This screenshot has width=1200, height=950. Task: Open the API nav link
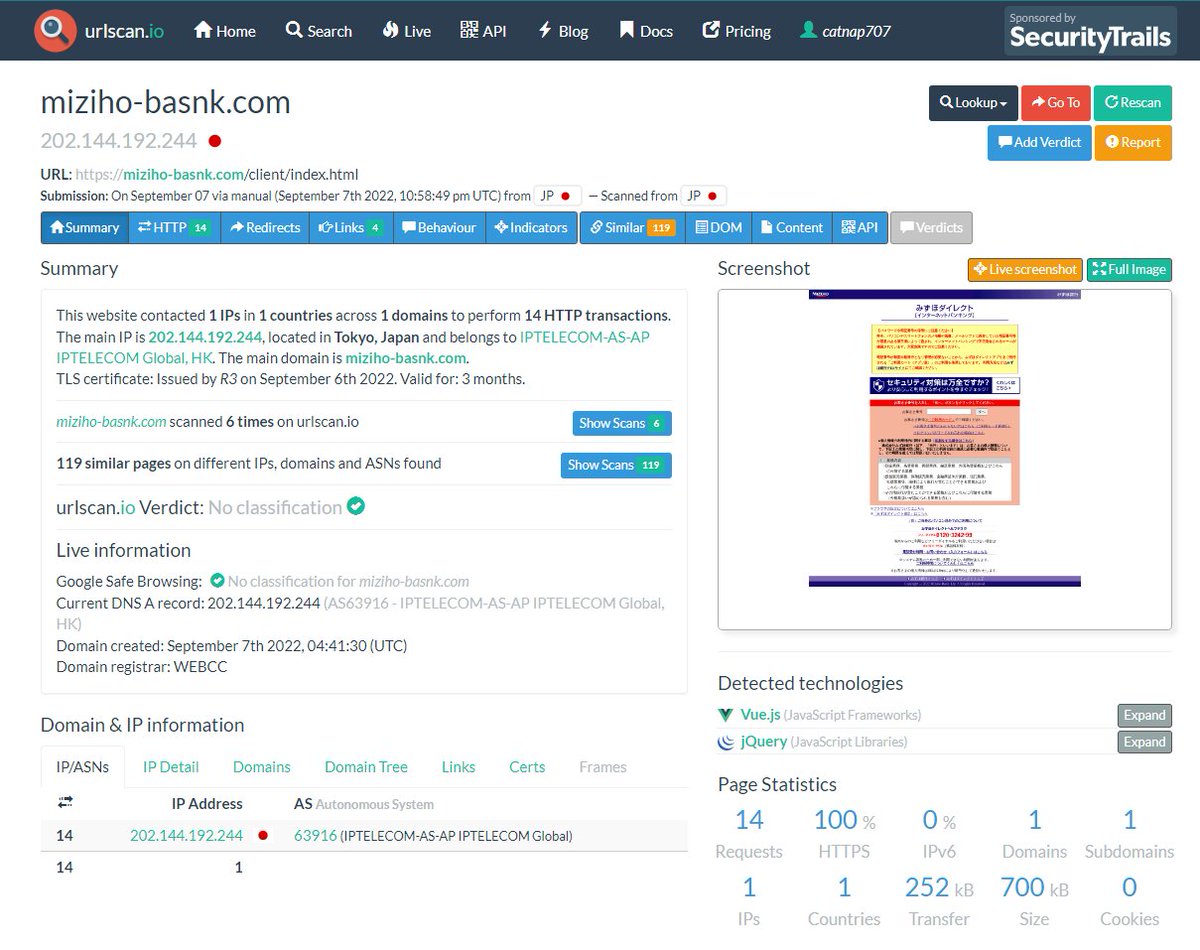(483, 31)
